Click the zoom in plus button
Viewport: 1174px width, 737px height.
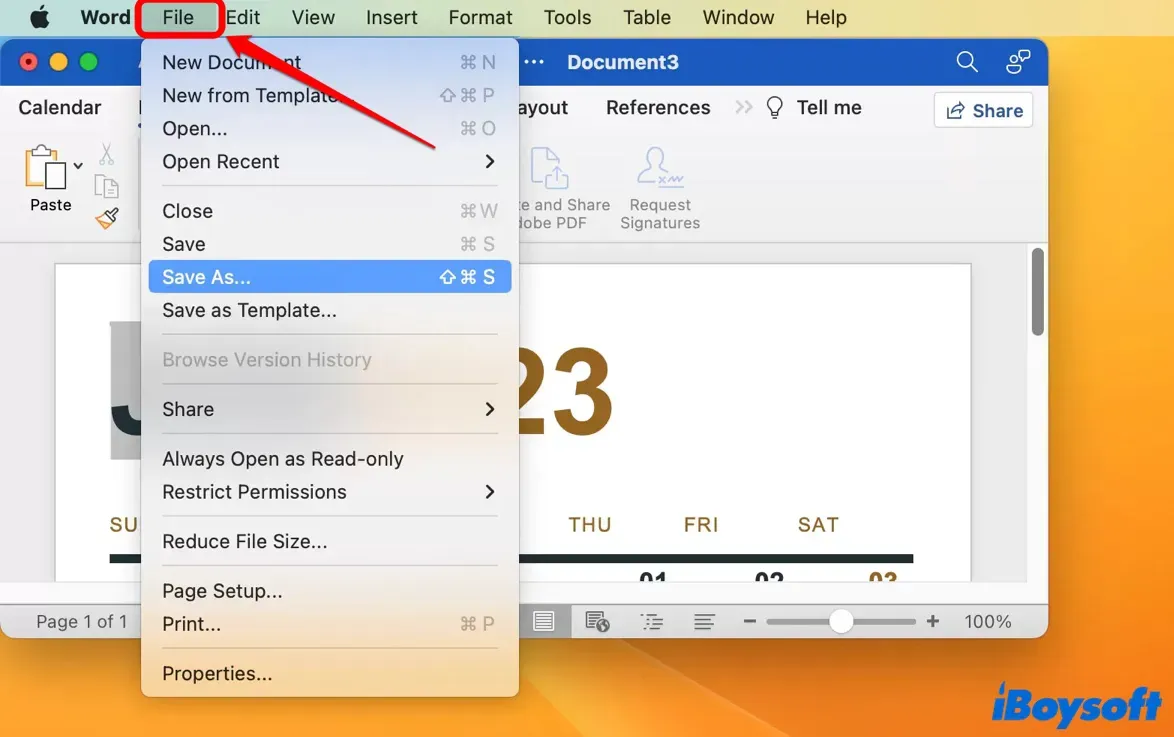pos(933,621)
